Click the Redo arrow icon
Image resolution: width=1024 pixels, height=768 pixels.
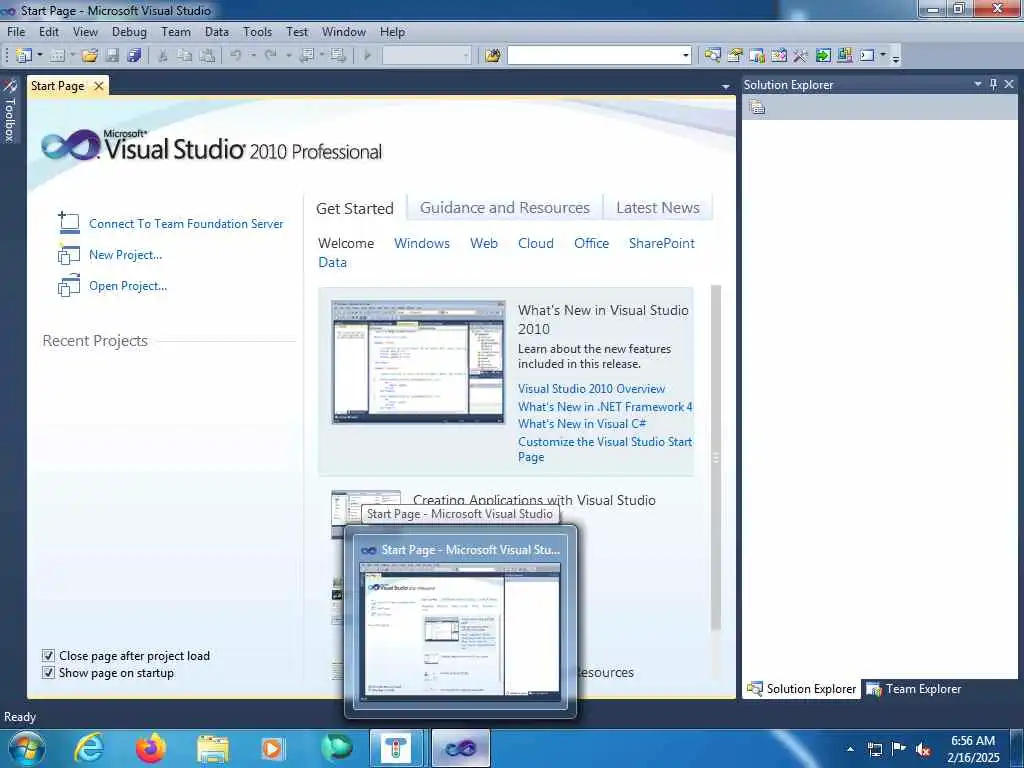click(270, 56)
